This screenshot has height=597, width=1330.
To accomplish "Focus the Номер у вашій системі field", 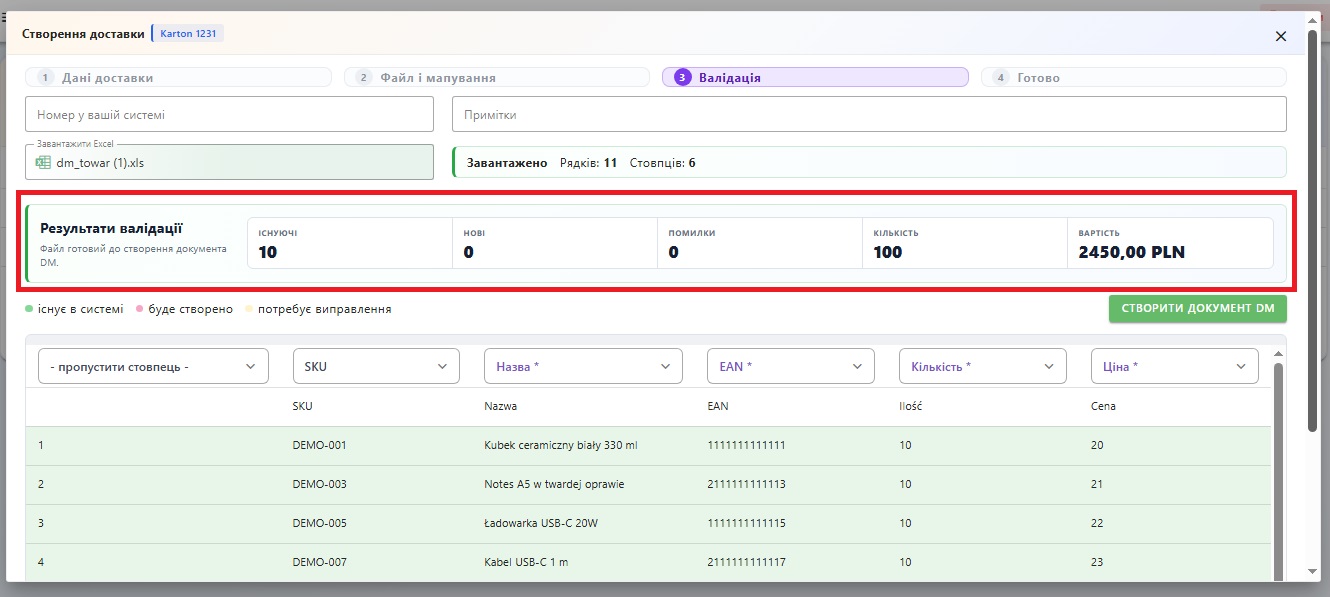I will pyautogui.click(x=230, y=114).
